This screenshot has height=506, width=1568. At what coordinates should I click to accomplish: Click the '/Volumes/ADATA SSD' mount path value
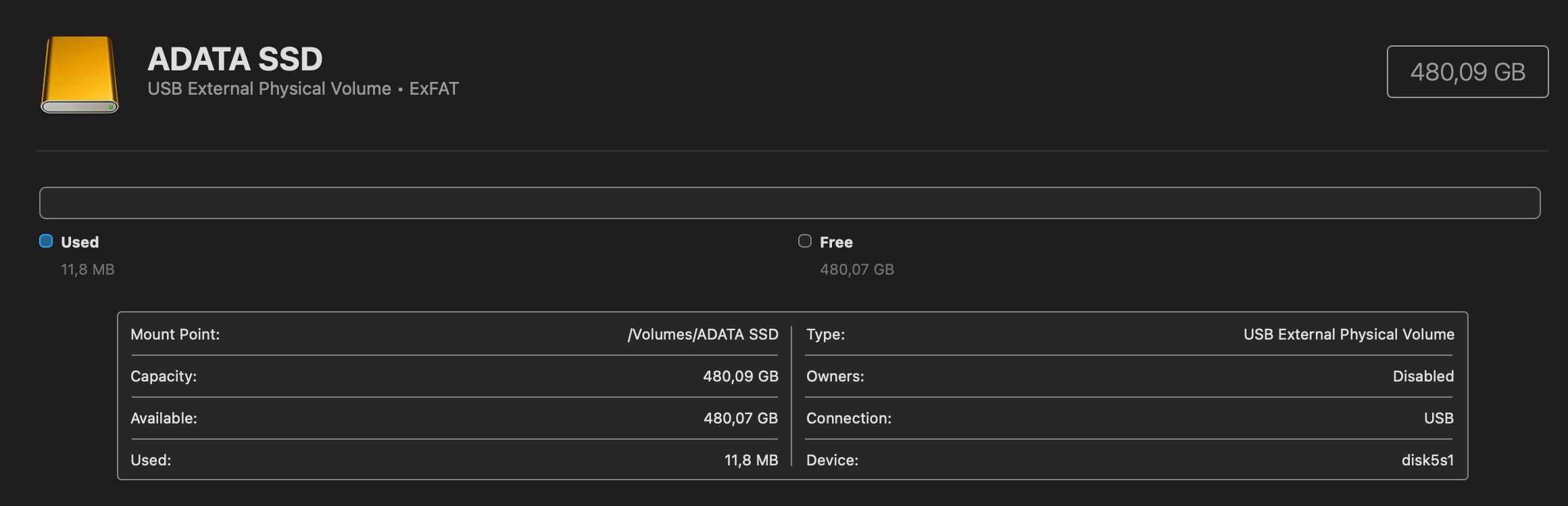coord(703,334)
